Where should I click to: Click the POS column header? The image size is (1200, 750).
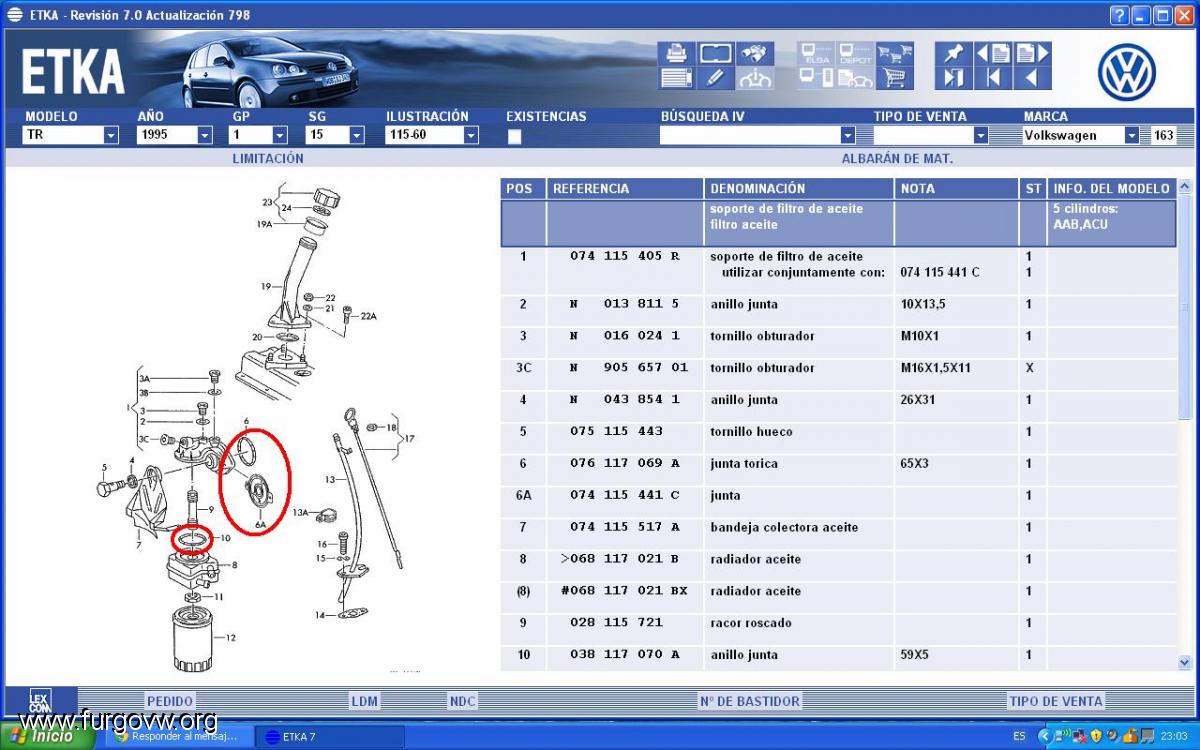point(523,188)
